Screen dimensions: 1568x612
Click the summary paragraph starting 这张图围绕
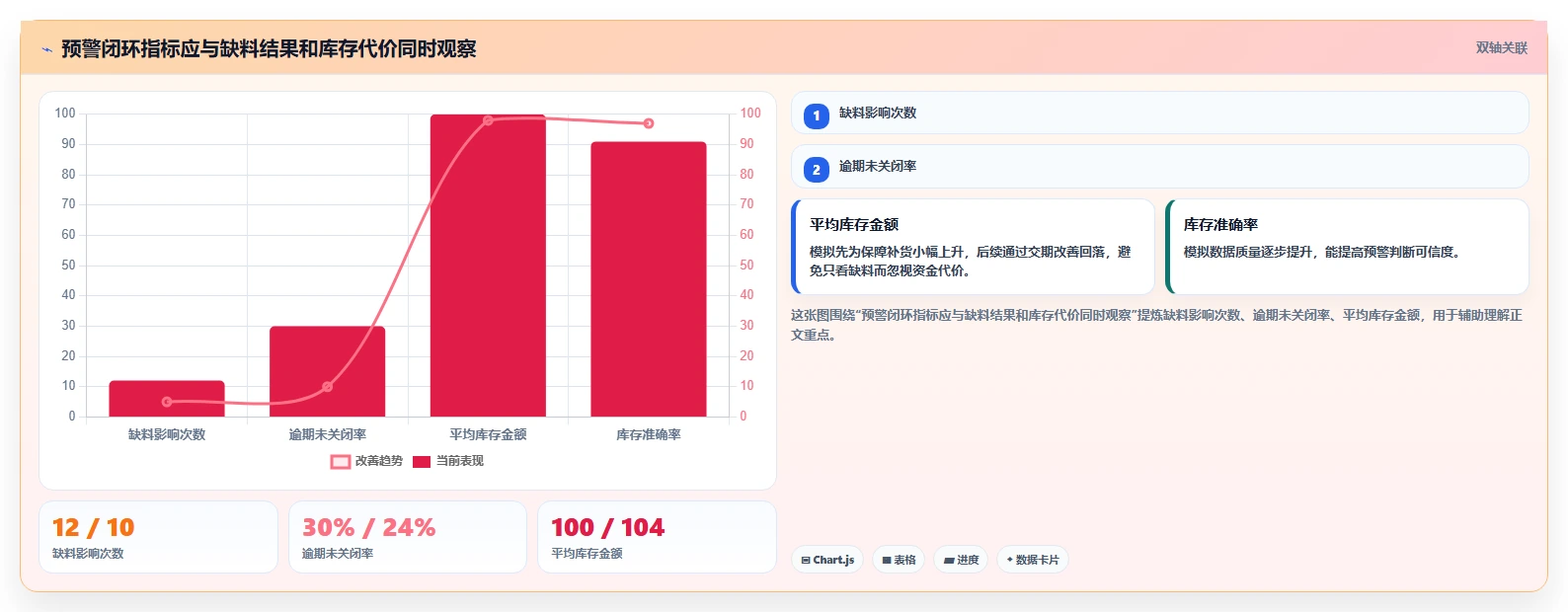[1157, 325]
